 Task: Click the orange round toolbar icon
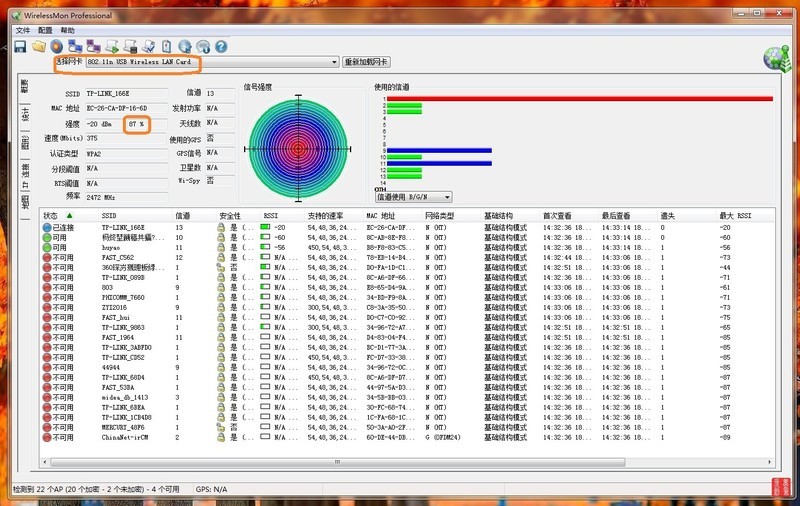57,46
